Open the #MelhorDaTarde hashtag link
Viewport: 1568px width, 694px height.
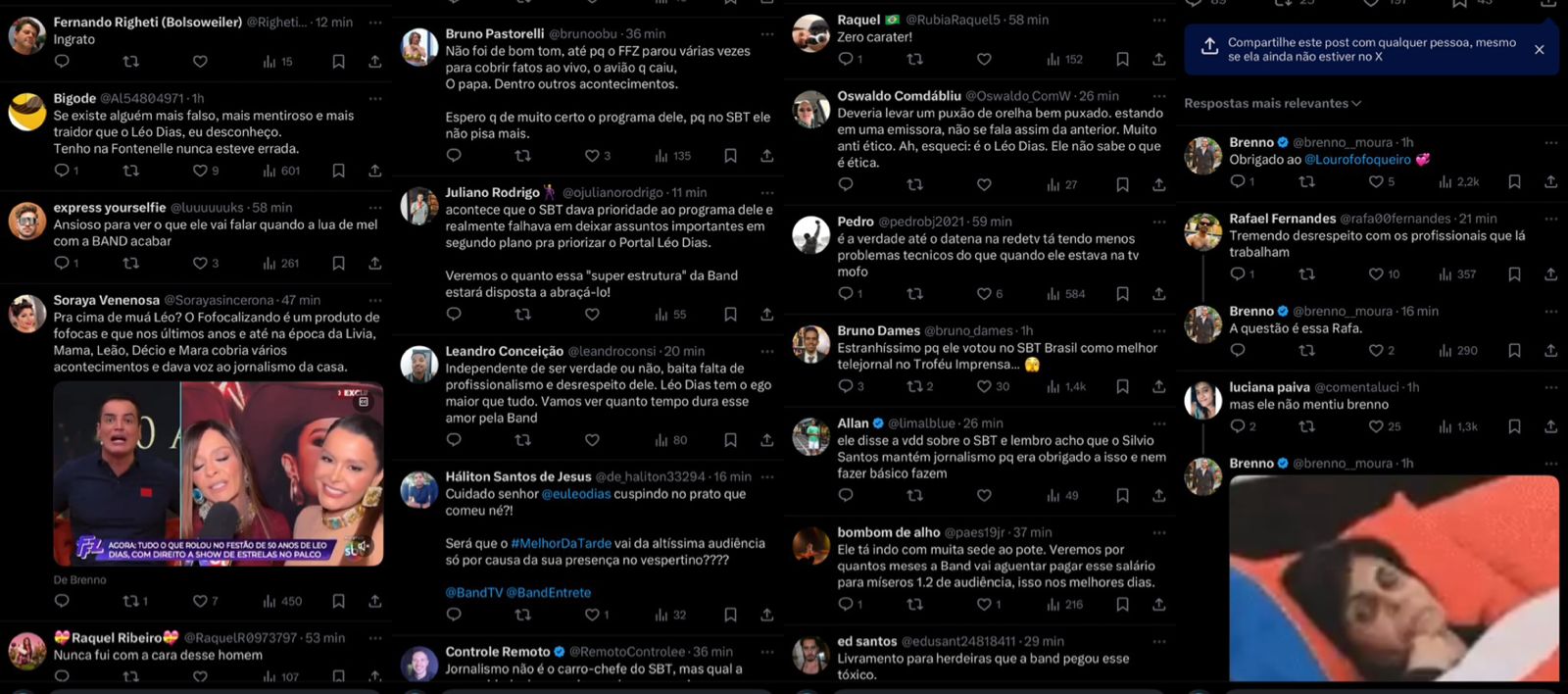pos(561,543)
